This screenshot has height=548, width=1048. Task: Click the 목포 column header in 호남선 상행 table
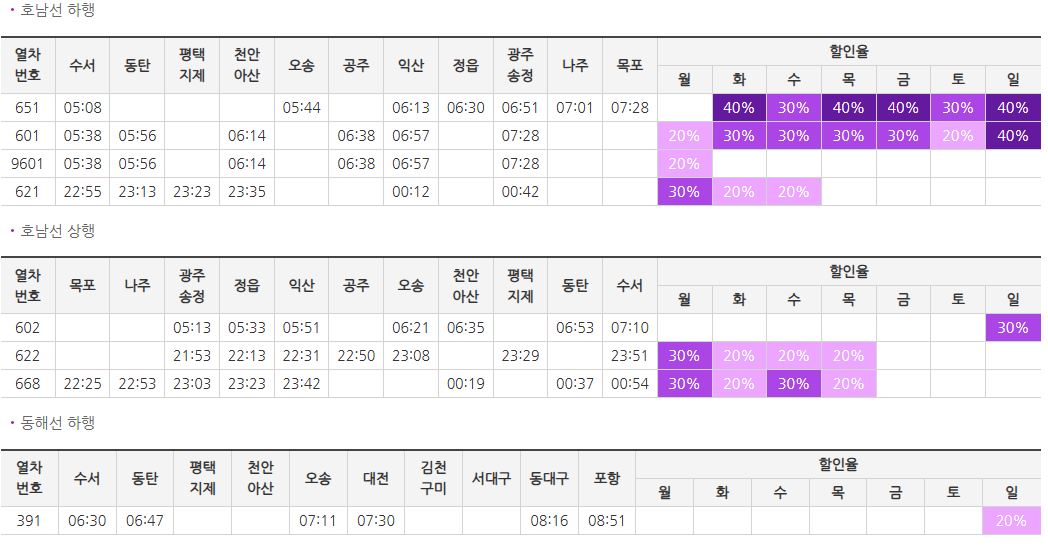click(82, 285)
